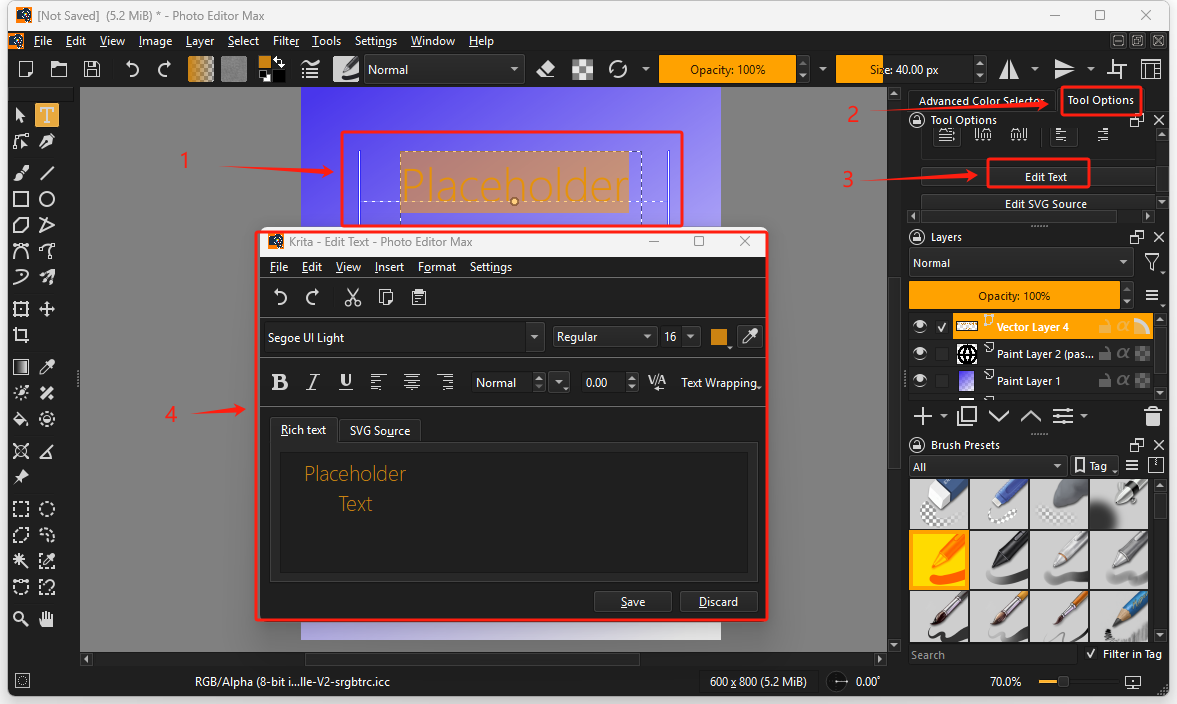Pick text color with the eyedropper icon

[750, 337]
